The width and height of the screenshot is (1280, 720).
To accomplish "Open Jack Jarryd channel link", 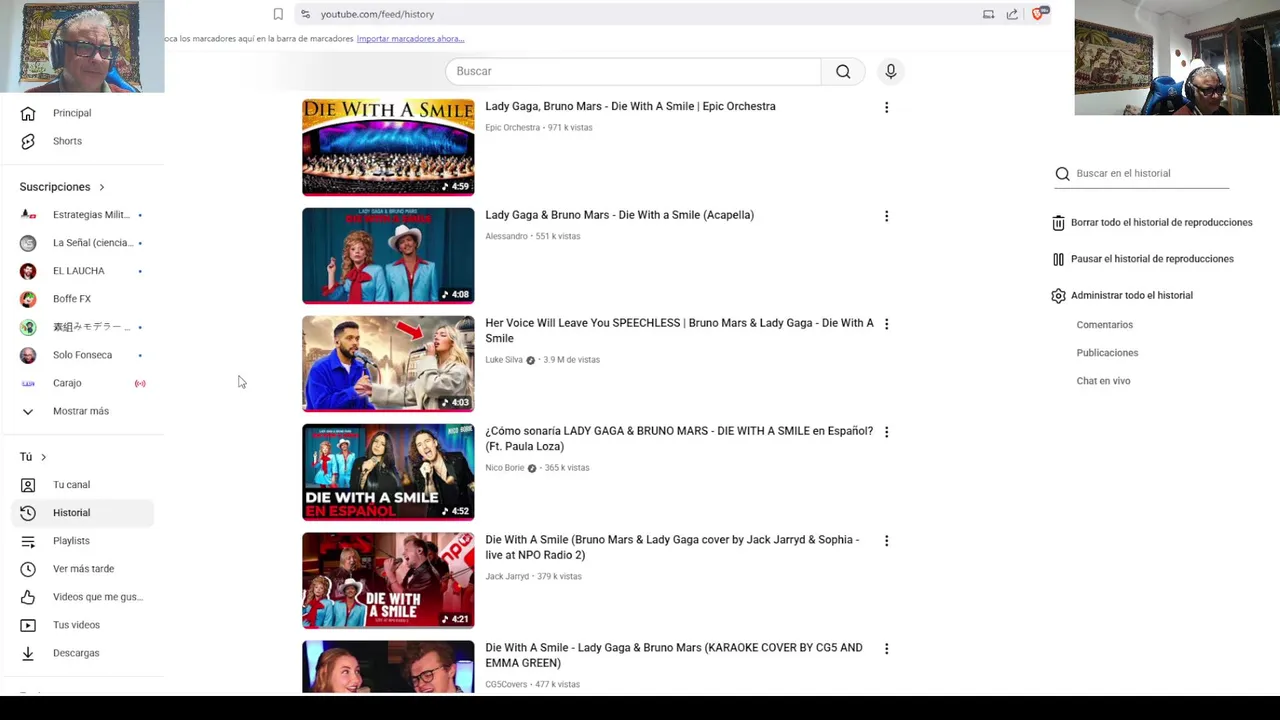I will point(507,577).
